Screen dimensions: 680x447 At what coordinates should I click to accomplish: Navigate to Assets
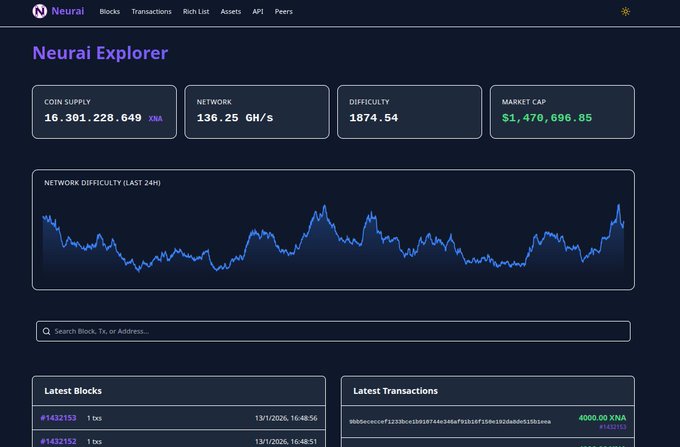pos(231,11)
